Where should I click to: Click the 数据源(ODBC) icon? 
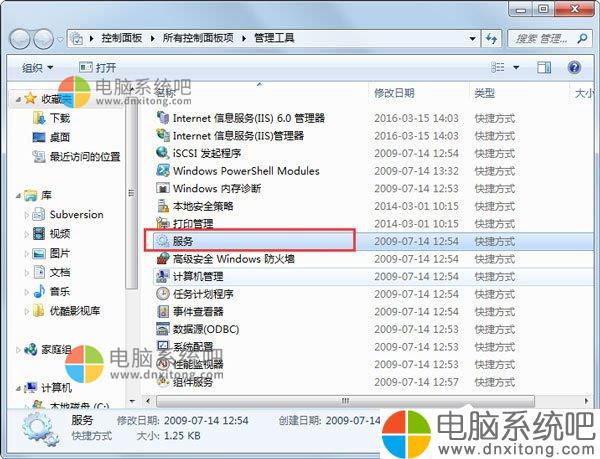(164, 329)
